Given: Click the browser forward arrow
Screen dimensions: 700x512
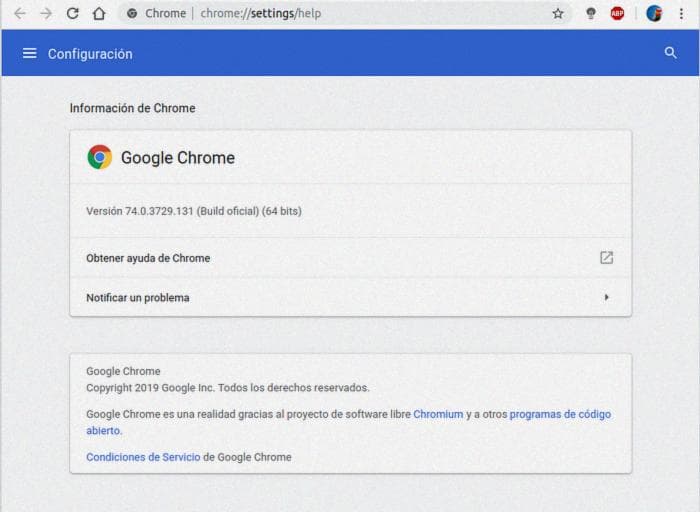Looking at the screenshot, I should click(46, 13).
